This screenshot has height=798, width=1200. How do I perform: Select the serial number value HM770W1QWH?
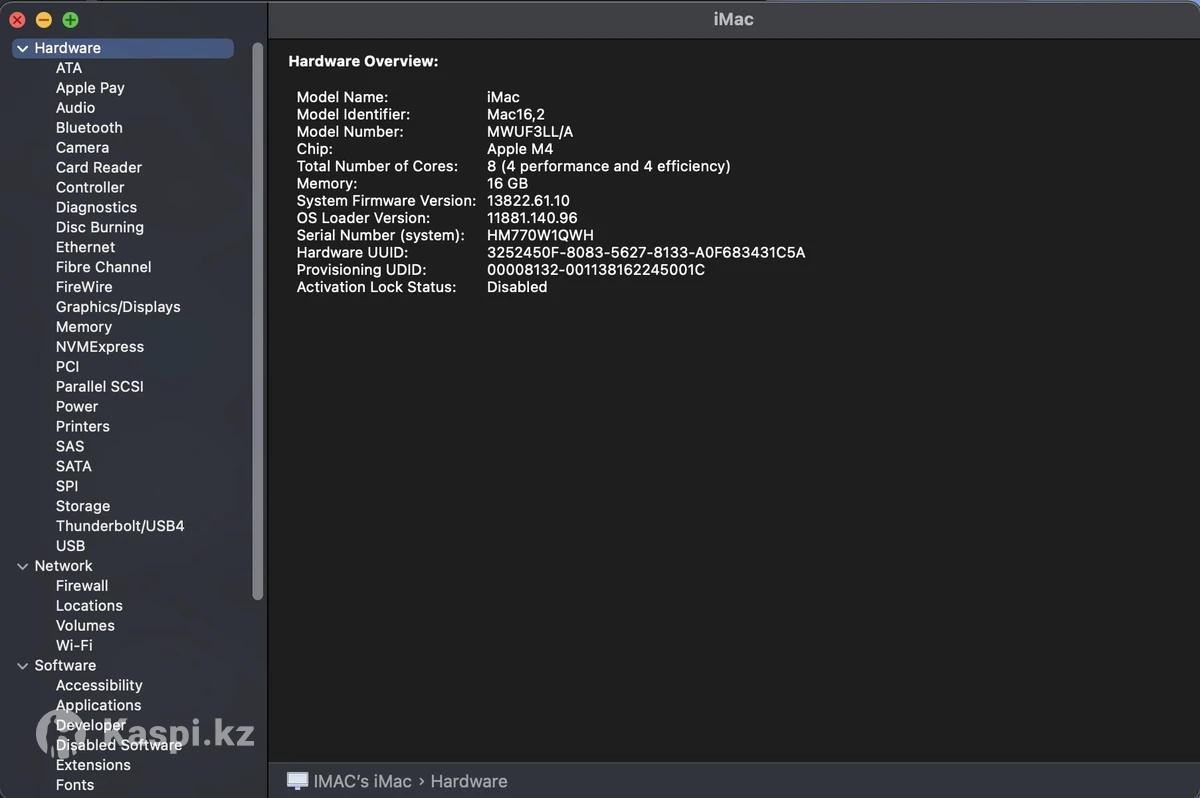point(540,235)
